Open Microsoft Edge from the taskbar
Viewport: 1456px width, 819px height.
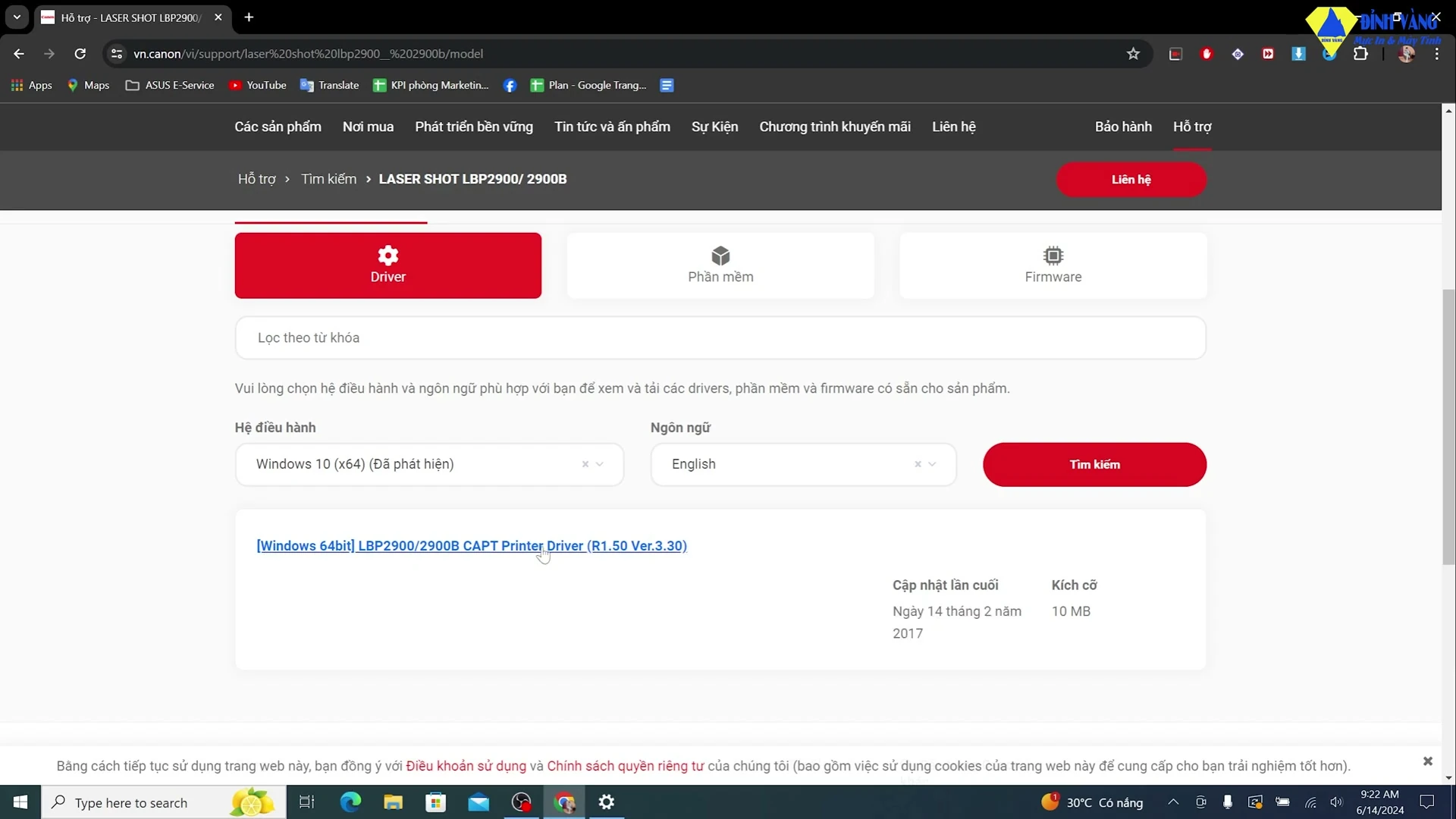[x=350, y=802]
